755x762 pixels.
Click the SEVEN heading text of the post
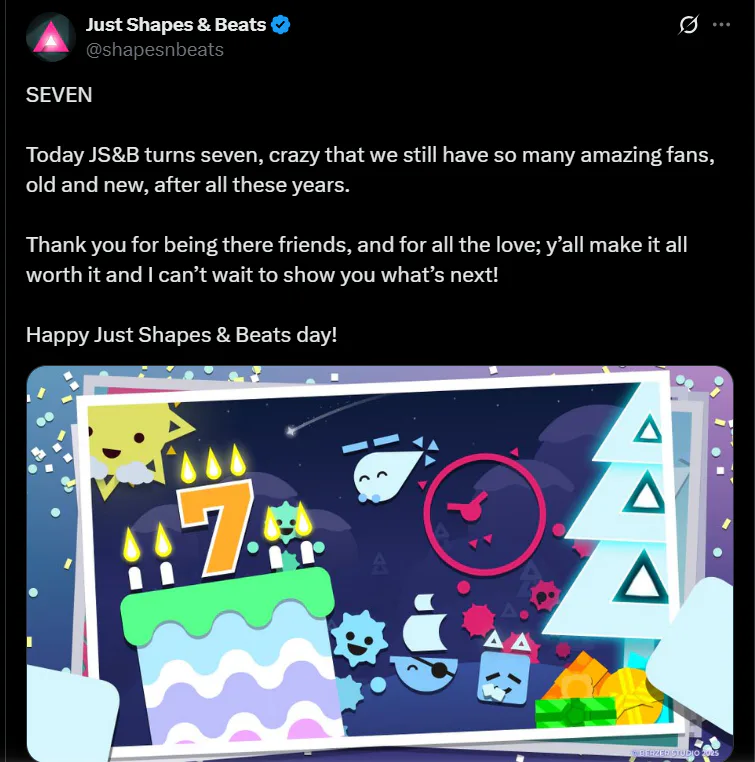(x=59, y=95)
